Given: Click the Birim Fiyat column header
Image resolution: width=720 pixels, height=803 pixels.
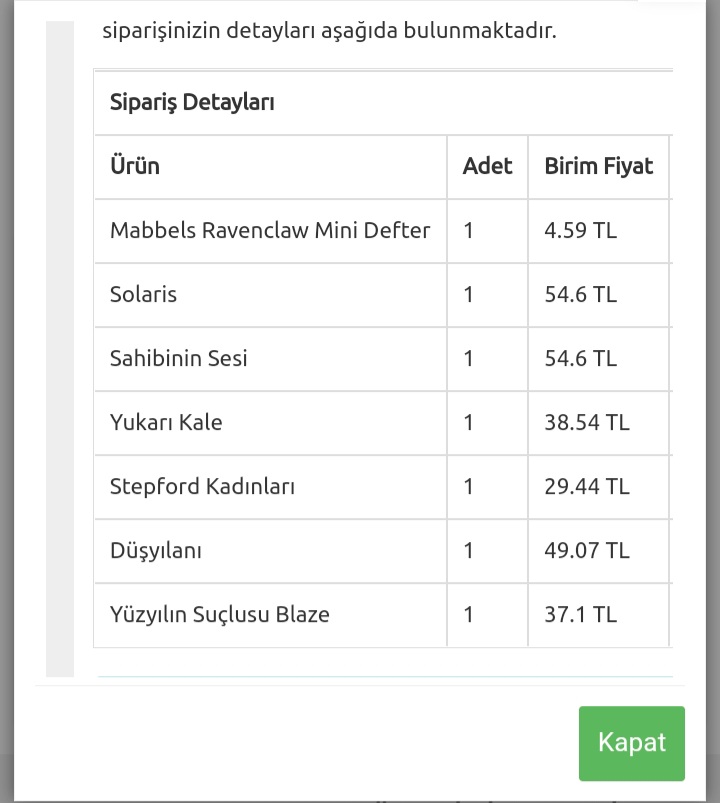Looking at the screenshot, I should (x=598, y=166).
